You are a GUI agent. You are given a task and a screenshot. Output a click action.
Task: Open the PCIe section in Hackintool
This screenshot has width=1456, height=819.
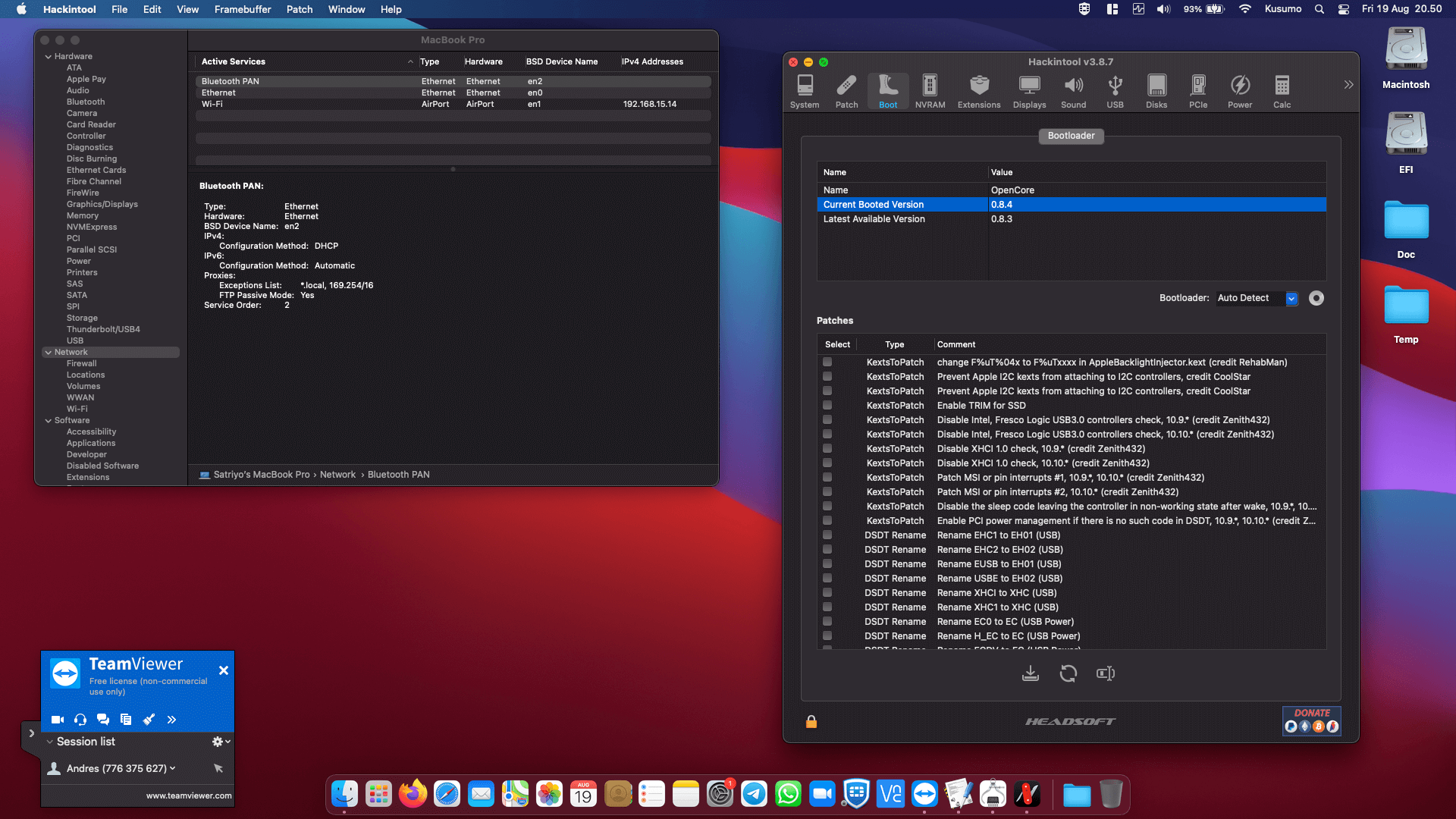1198,92
